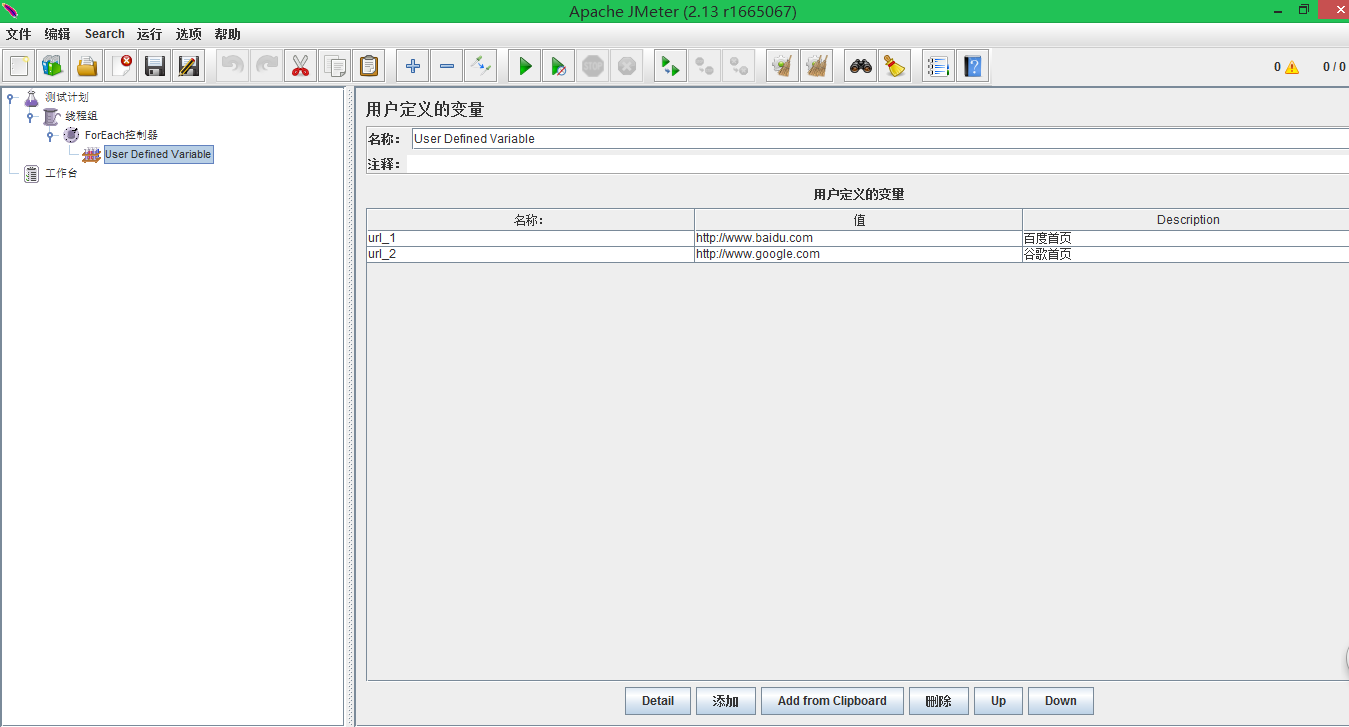Click the warning triangle error counter
This screenshot has height=727, width=1349.
point(1292,67)
